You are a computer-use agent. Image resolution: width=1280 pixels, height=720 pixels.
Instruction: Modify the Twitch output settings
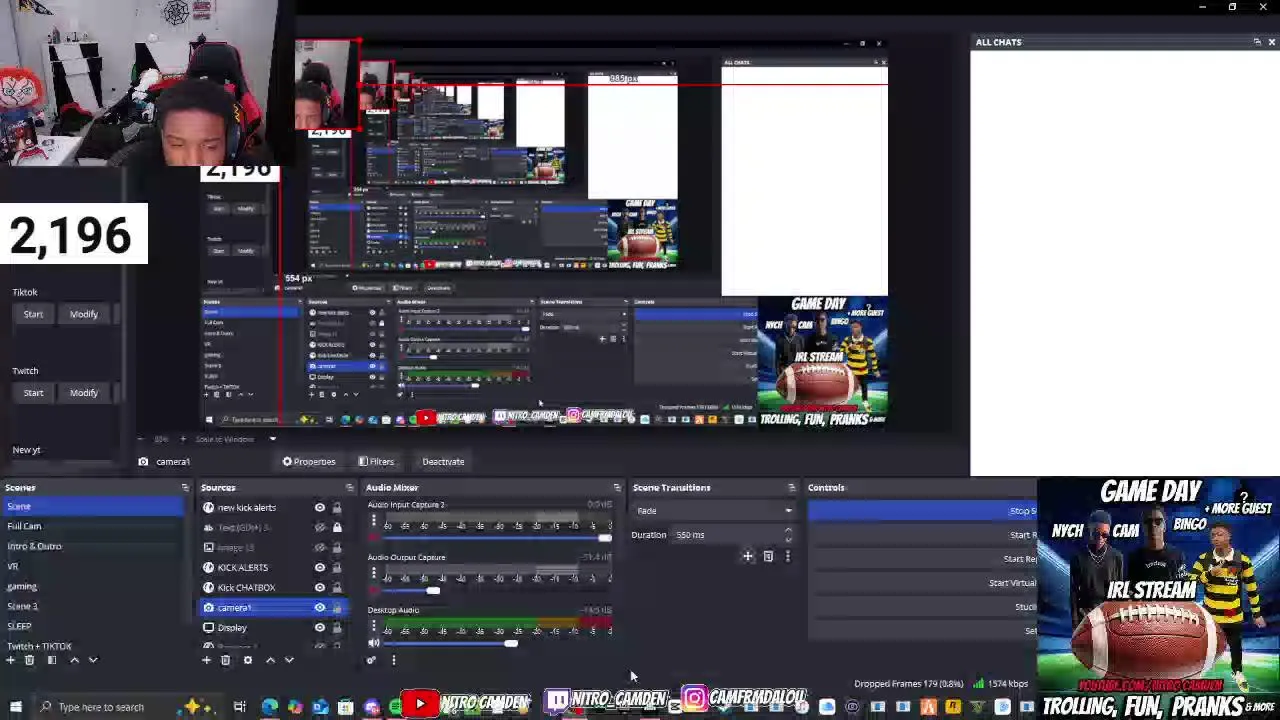click(84, 393)
